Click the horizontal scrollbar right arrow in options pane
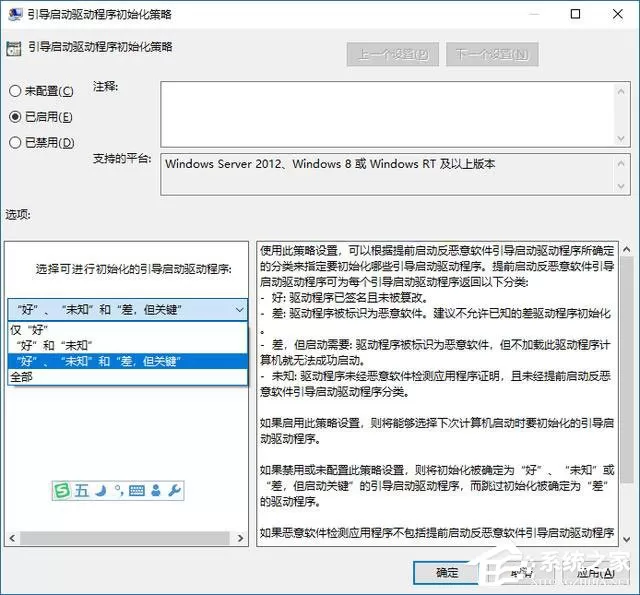This screenshot has width=640, height=595. [240, 538]
